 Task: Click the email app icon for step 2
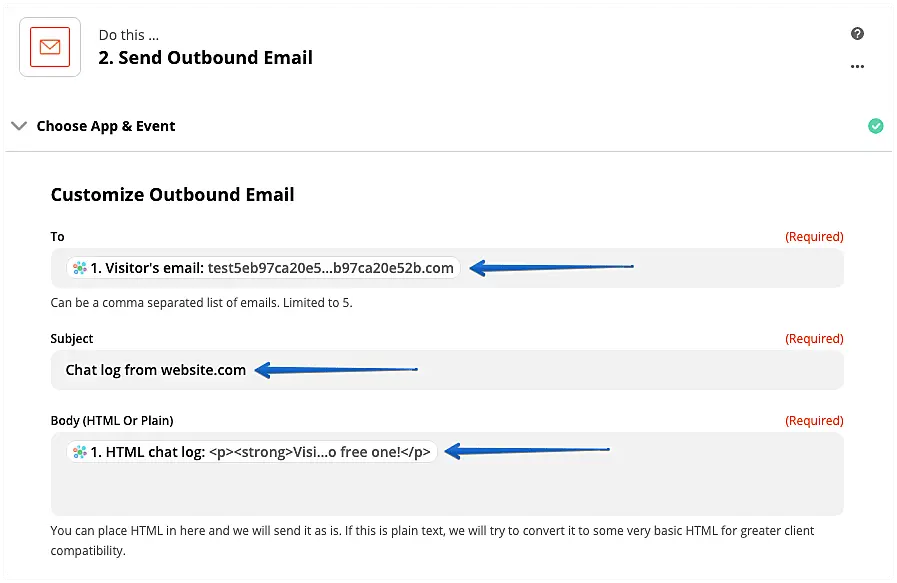(x=50, y=47)
